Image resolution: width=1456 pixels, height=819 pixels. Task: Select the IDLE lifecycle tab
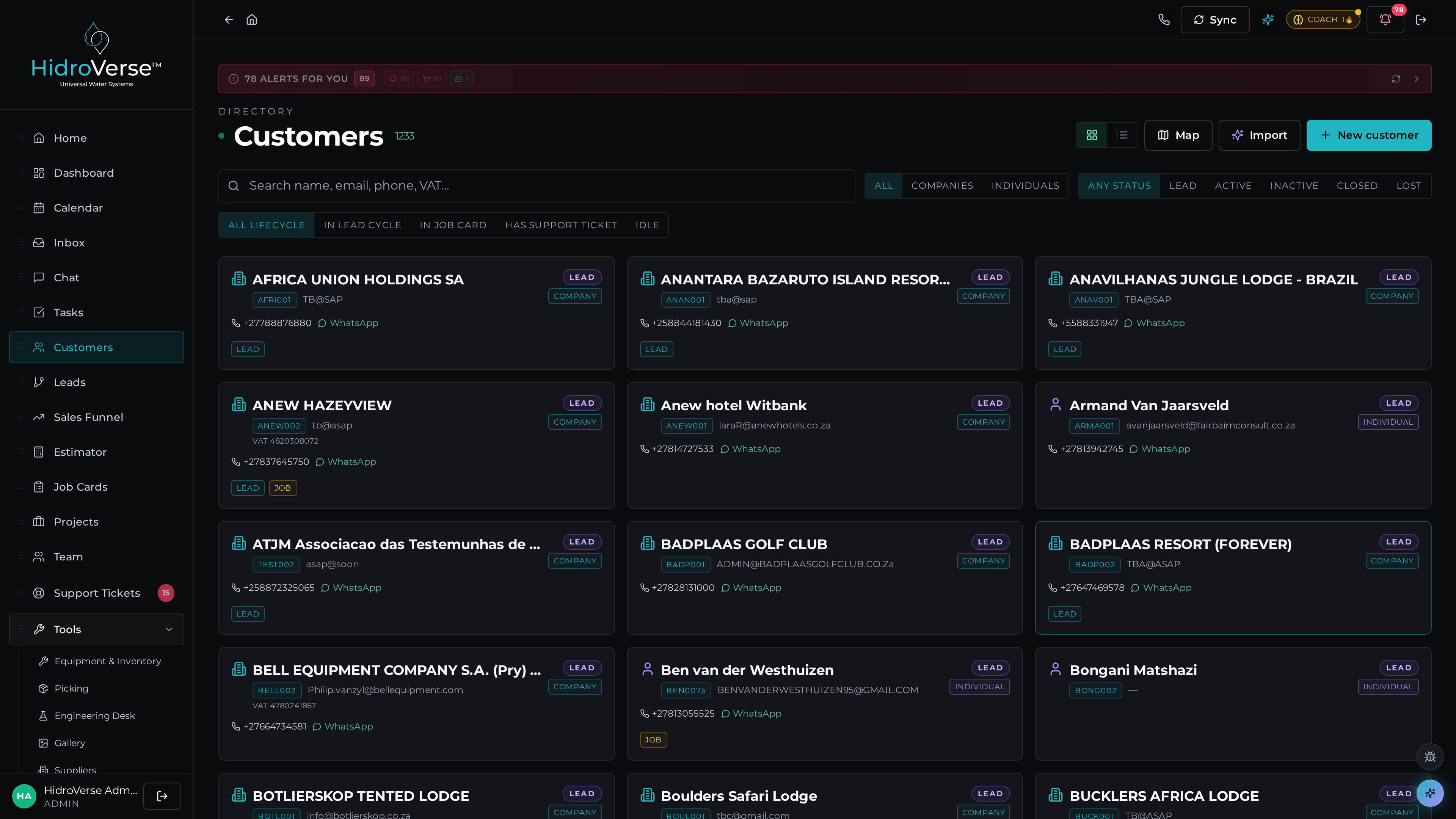646,226
